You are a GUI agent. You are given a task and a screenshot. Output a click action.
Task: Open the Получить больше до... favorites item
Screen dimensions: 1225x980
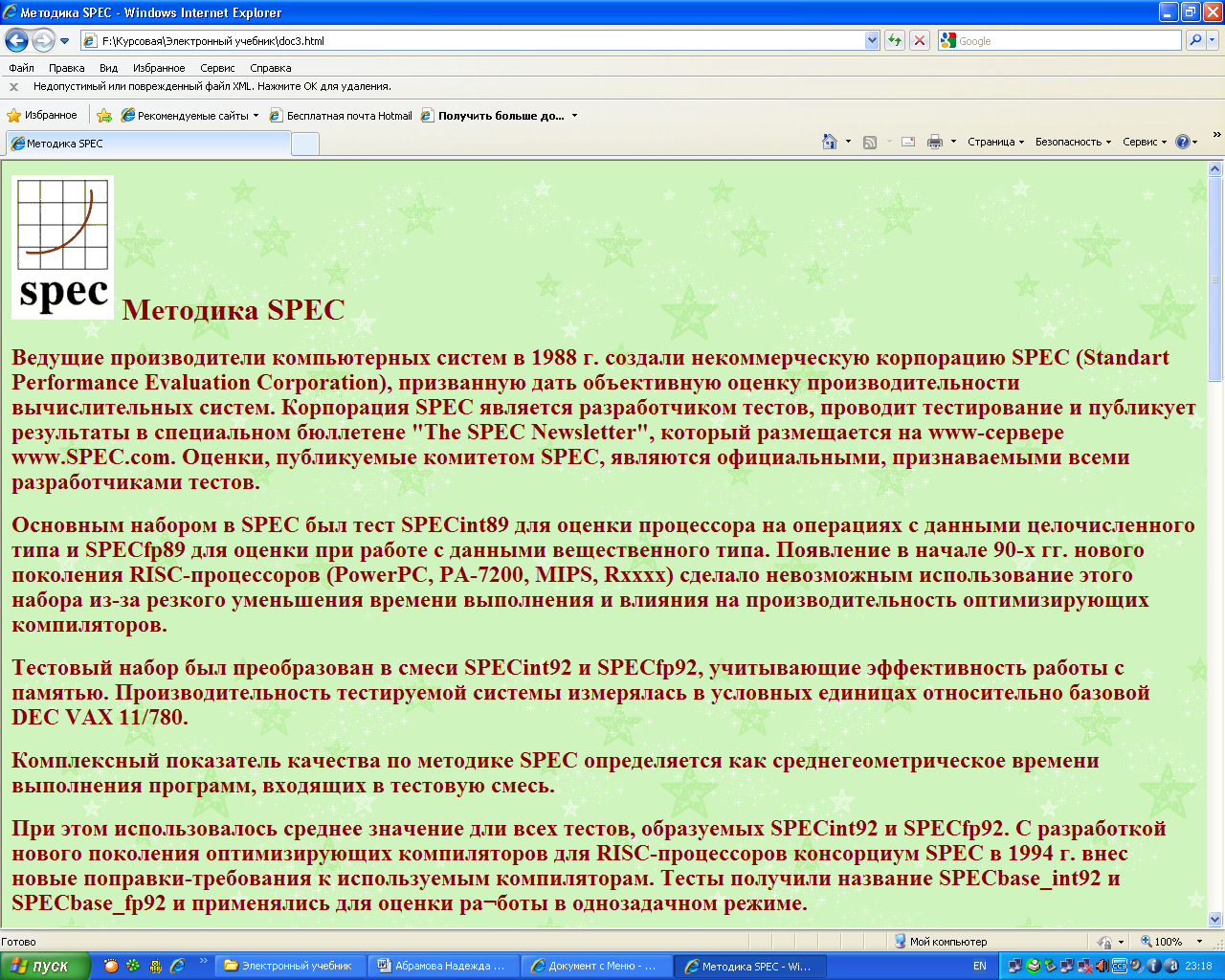click(x=492, y=116)
